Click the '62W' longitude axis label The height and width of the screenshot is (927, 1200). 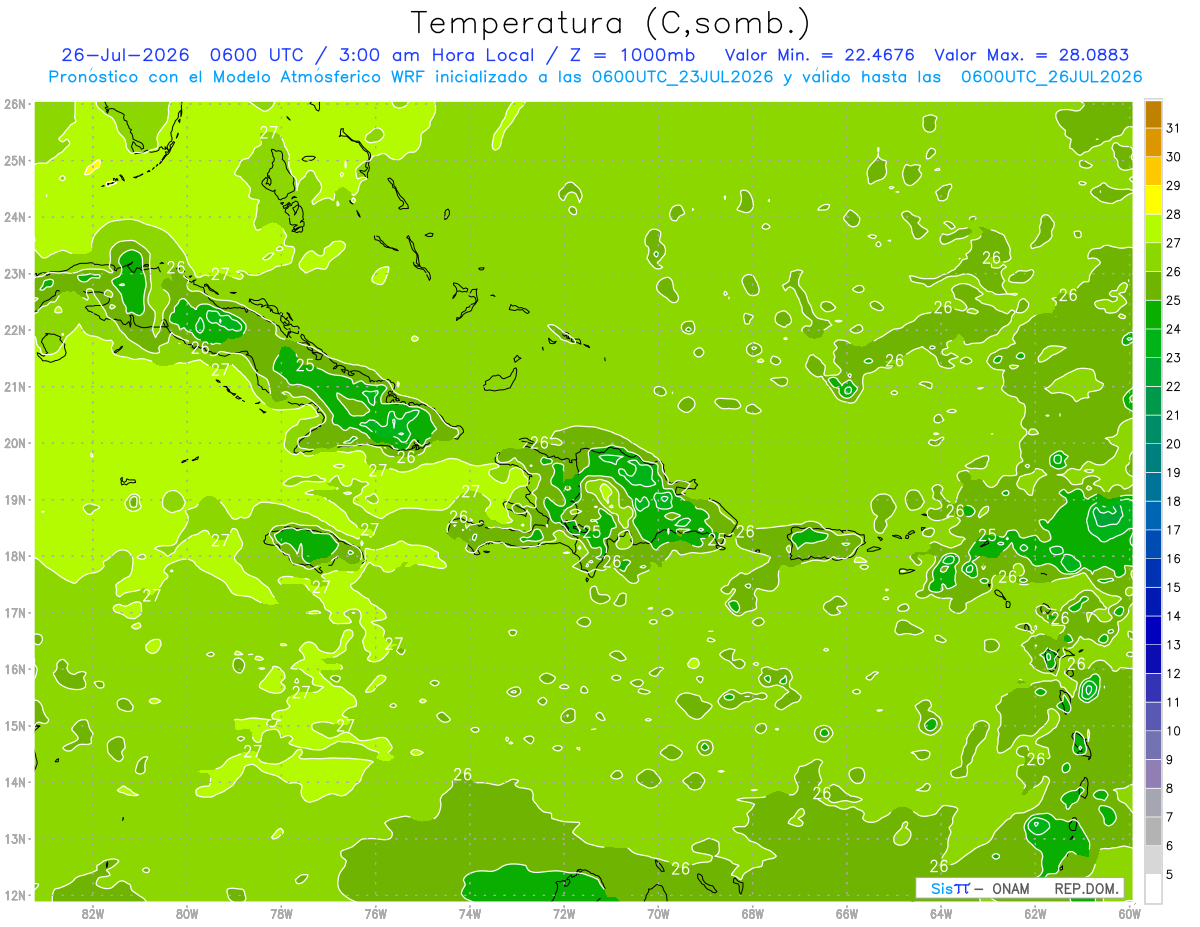pyautogui.click(x=1035, y=913)
